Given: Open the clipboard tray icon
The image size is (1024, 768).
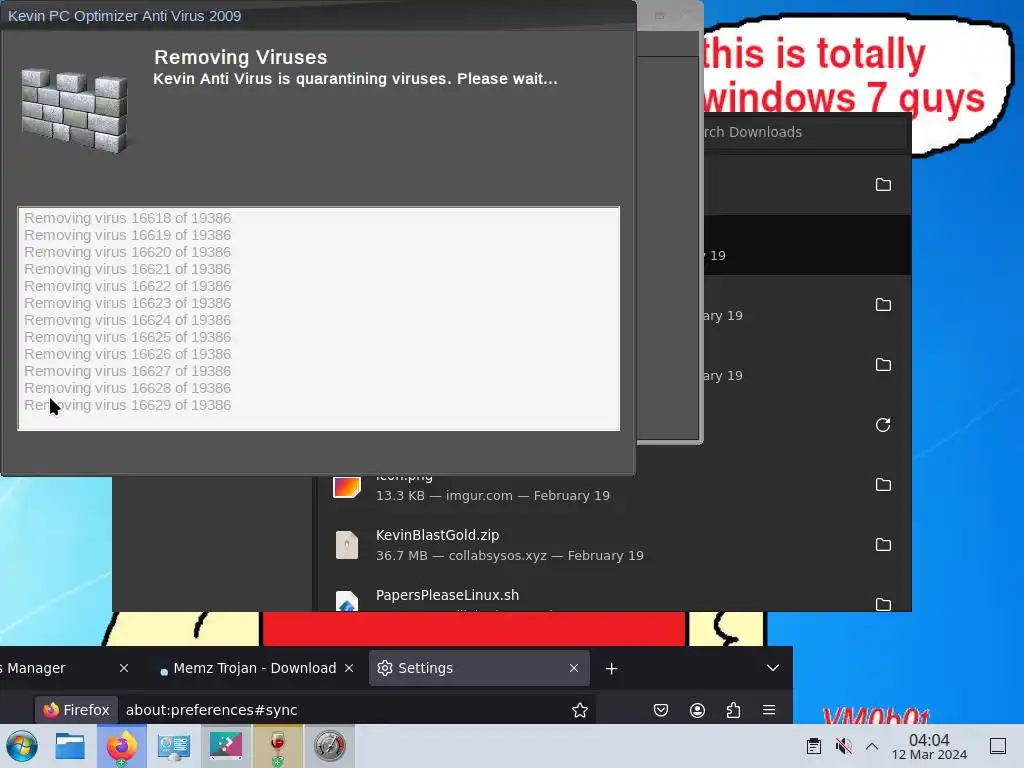Looking at the screenshot, I should (x=814, y=746).
